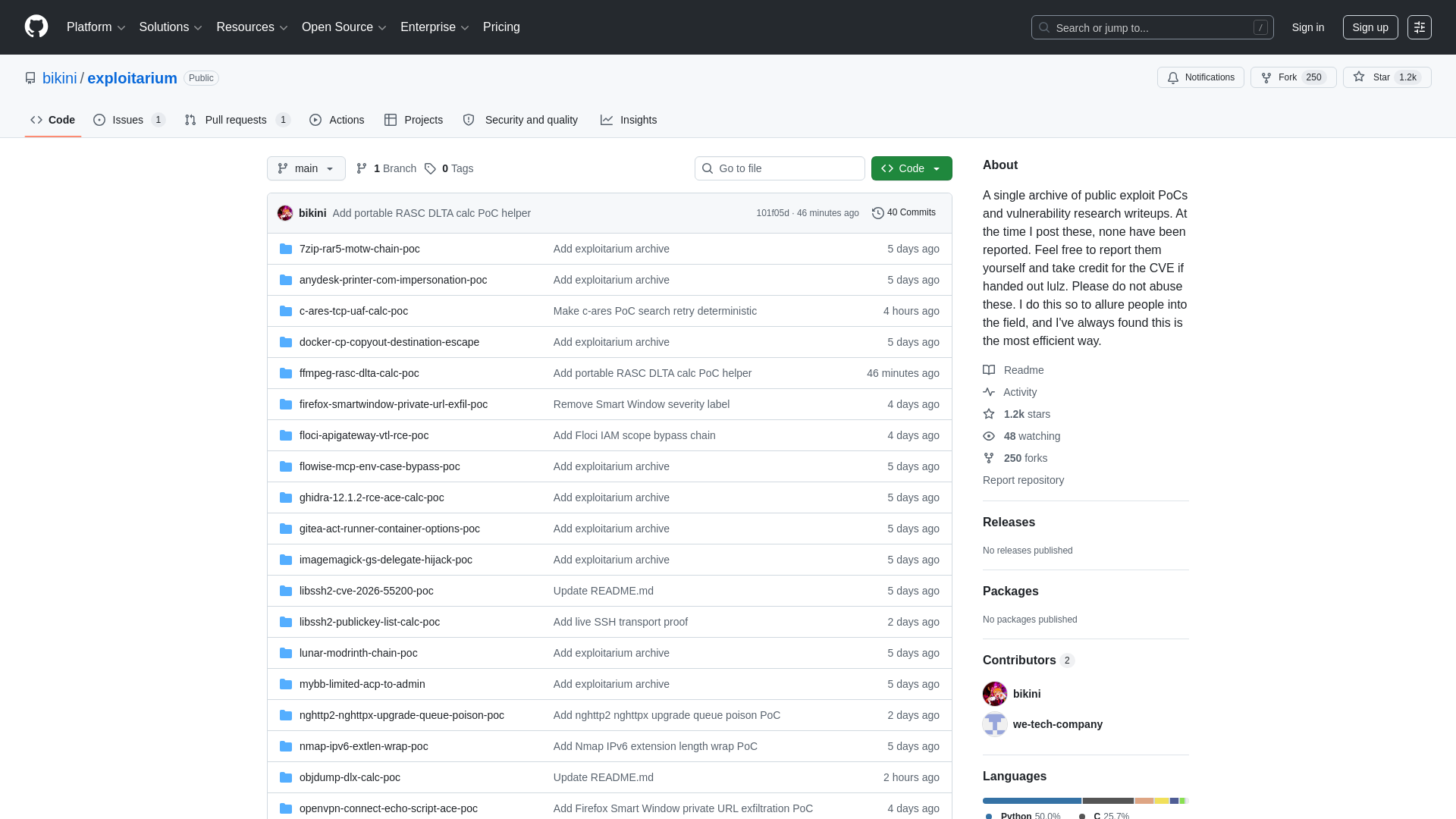Open the exploitarium repository name link
The image size is (1456, 819).
pos(132,78)
